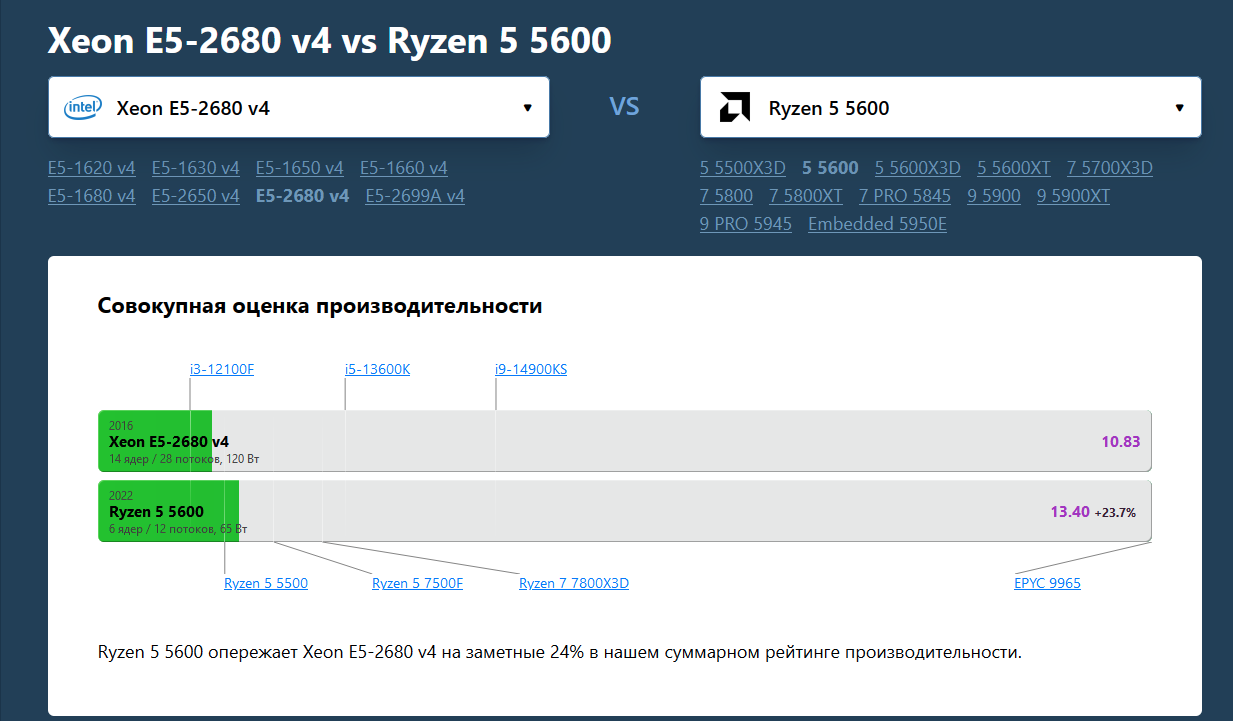Choose the 7 5800XT link
The width and height of the screenshot is (1233, 721).
[x=806, y=196]
